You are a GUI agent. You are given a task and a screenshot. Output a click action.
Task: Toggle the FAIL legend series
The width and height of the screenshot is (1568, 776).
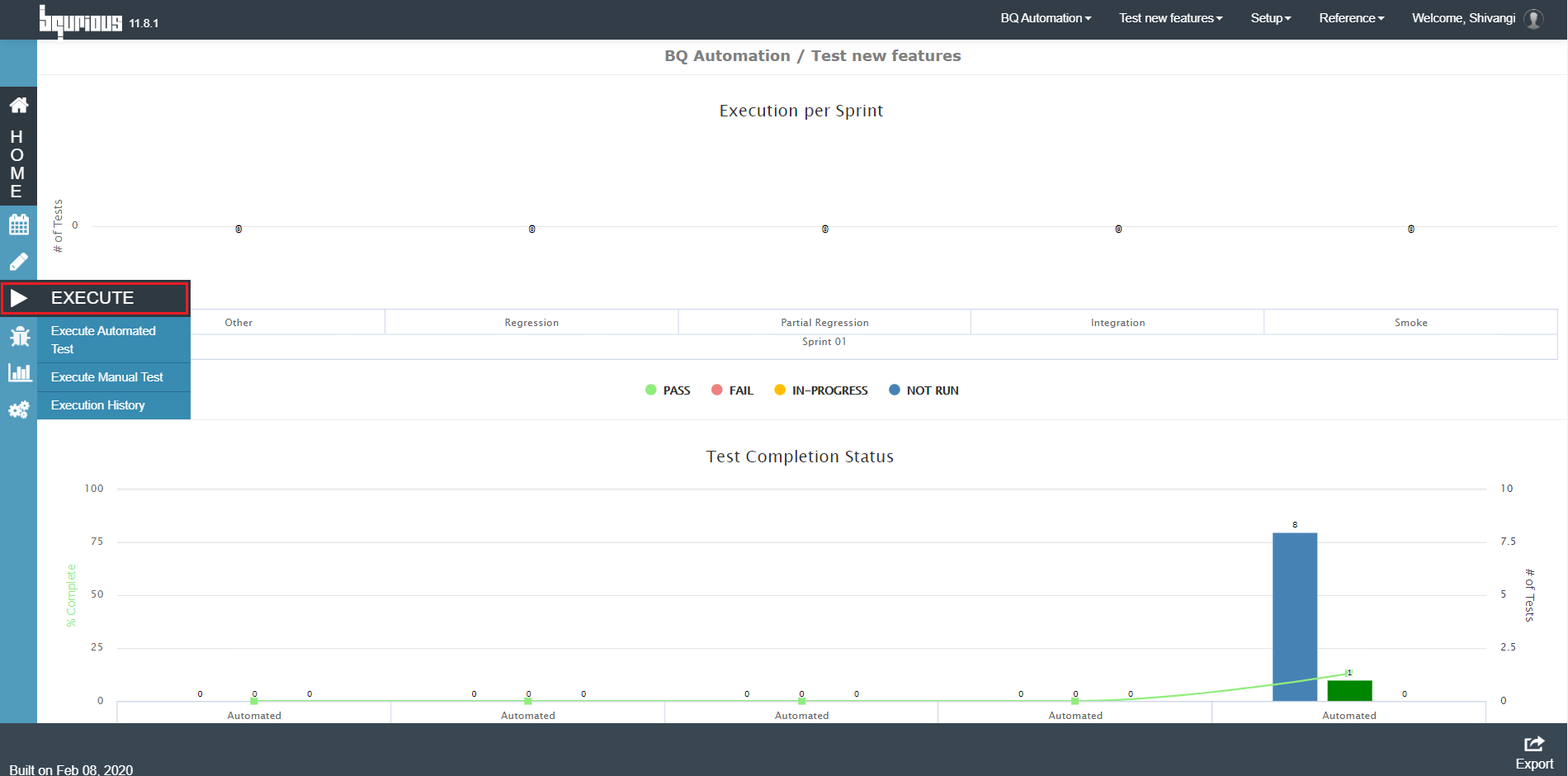click(731, 390)
